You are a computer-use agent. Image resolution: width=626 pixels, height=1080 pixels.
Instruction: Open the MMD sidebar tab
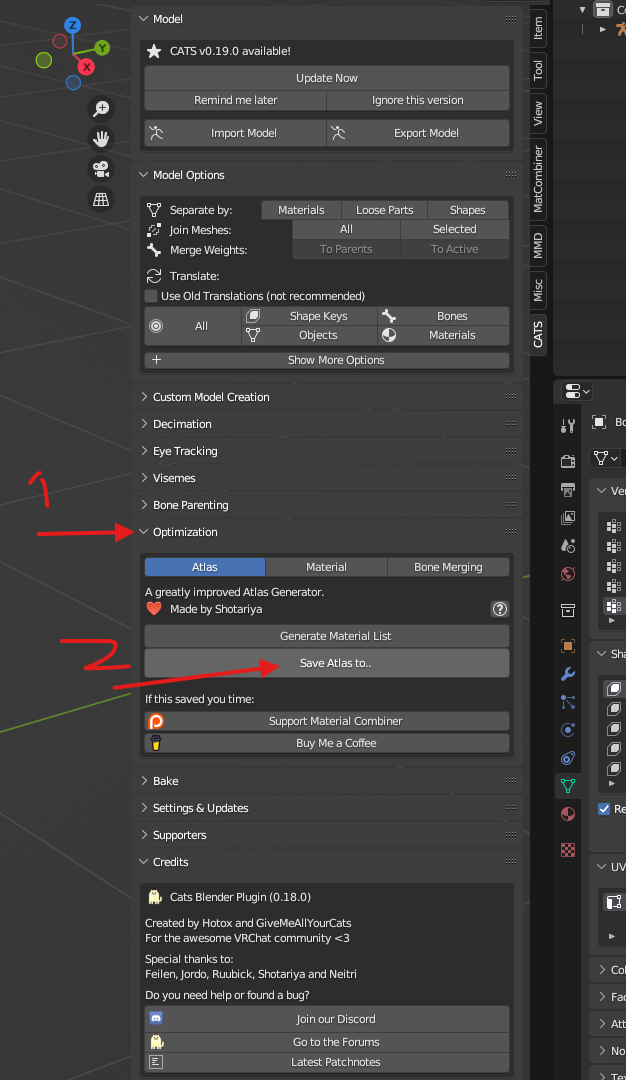tap(538, 245)
